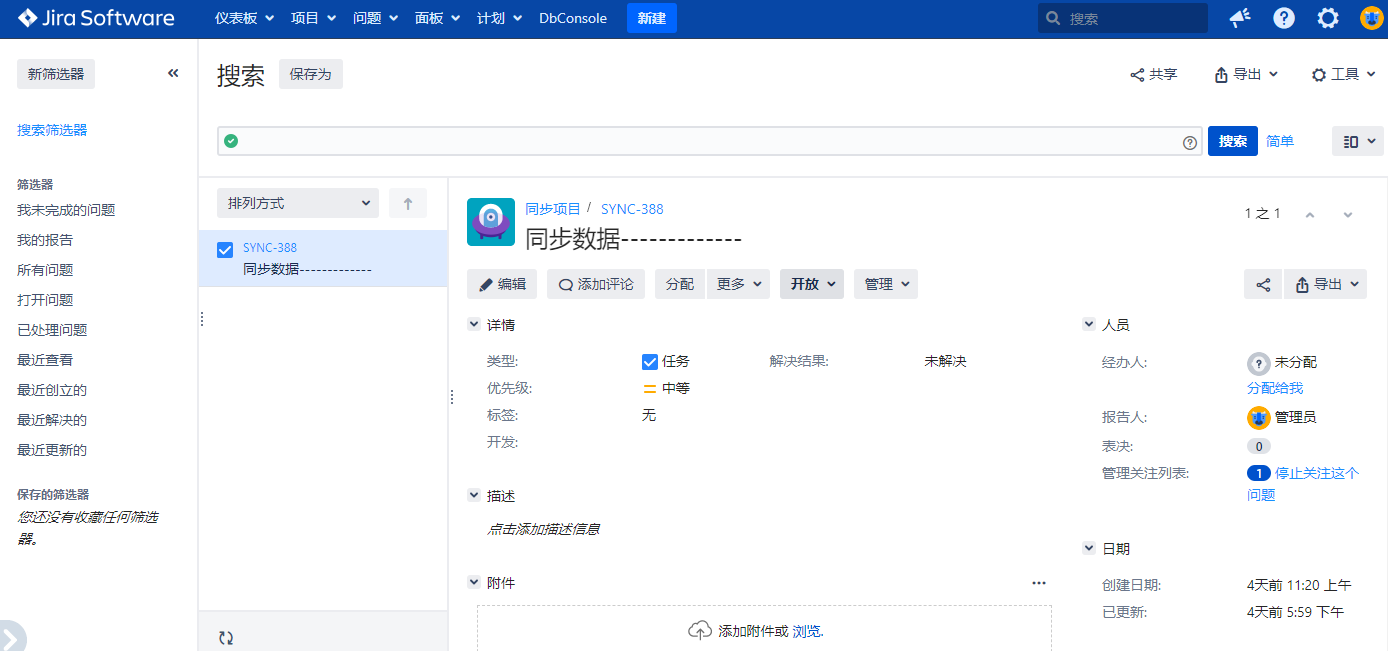Open the 开放 status dropdown
The height and width of the screenshot is (651, 1388).
[811, 284]
